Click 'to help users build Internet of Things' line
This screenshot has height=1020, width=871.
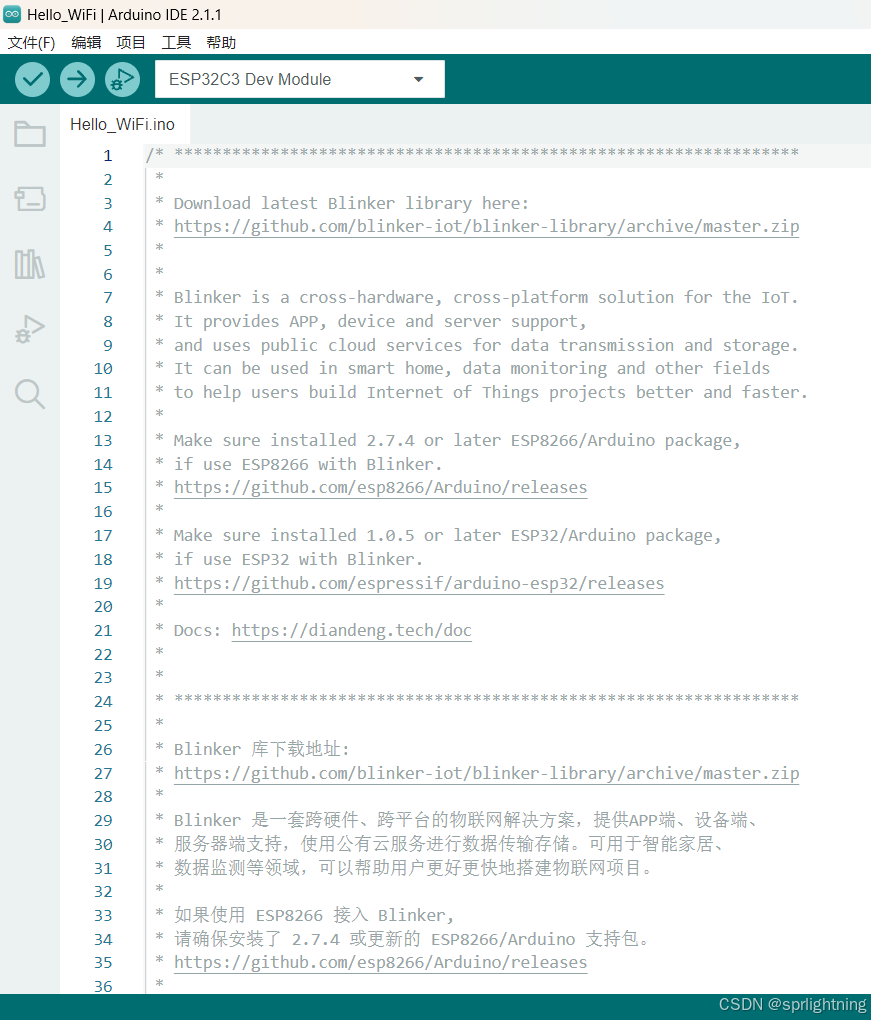tap(490, 392)
